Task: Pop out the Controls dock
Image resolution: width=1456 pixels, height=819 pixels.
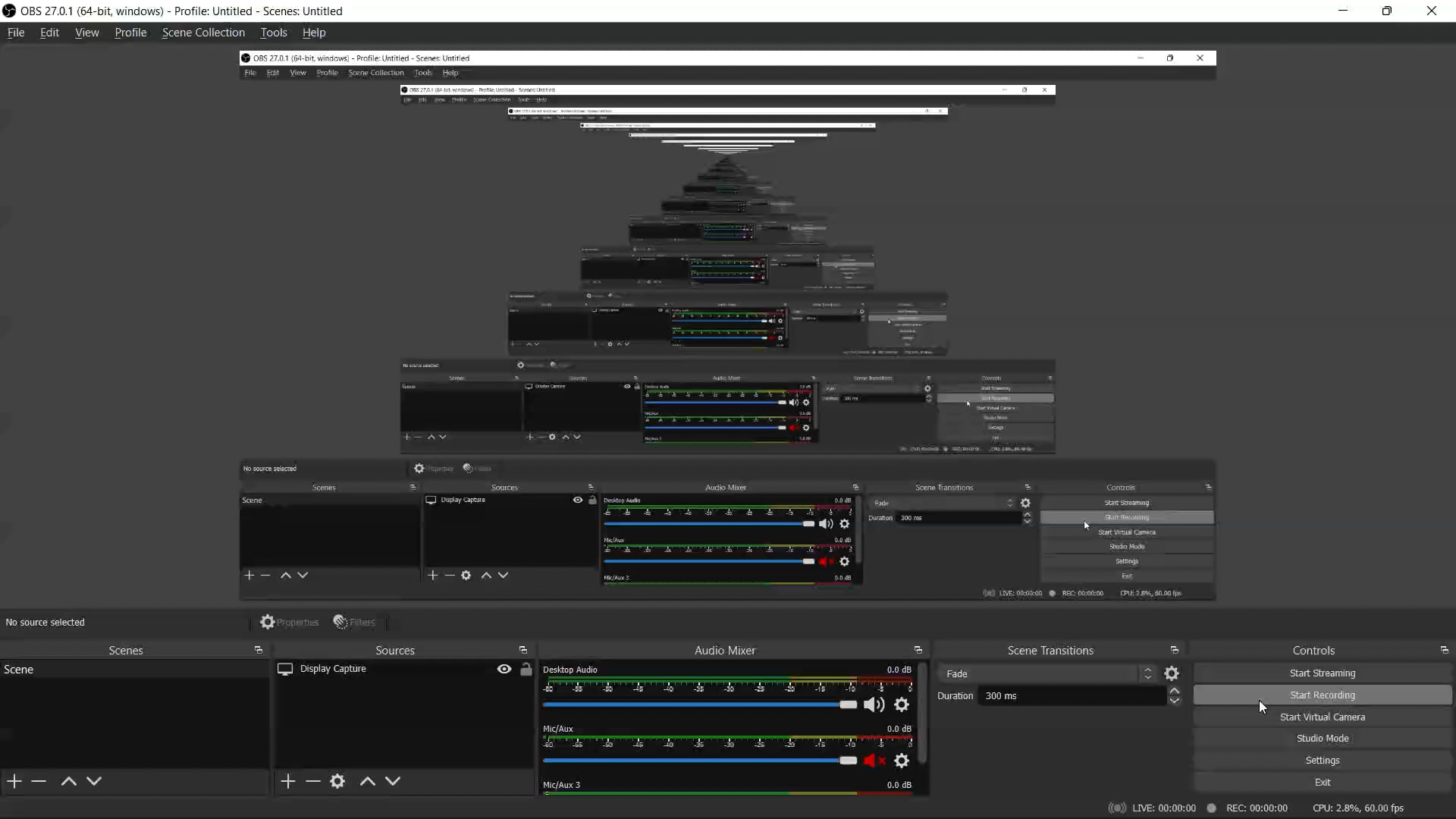Action: (1444, 651)
